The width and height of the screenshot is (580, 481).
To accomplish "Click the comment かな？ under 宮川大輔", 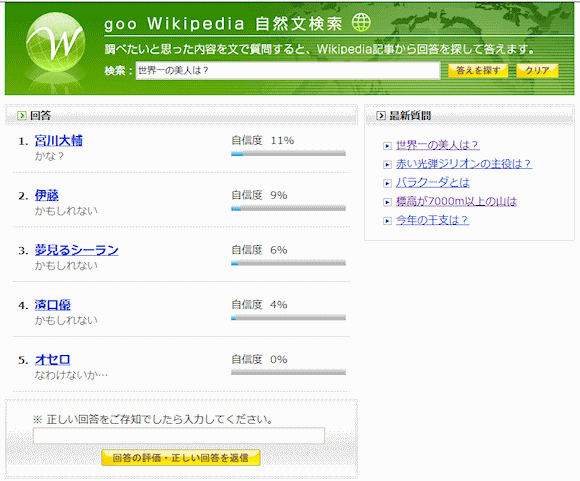I will [50, 156].
